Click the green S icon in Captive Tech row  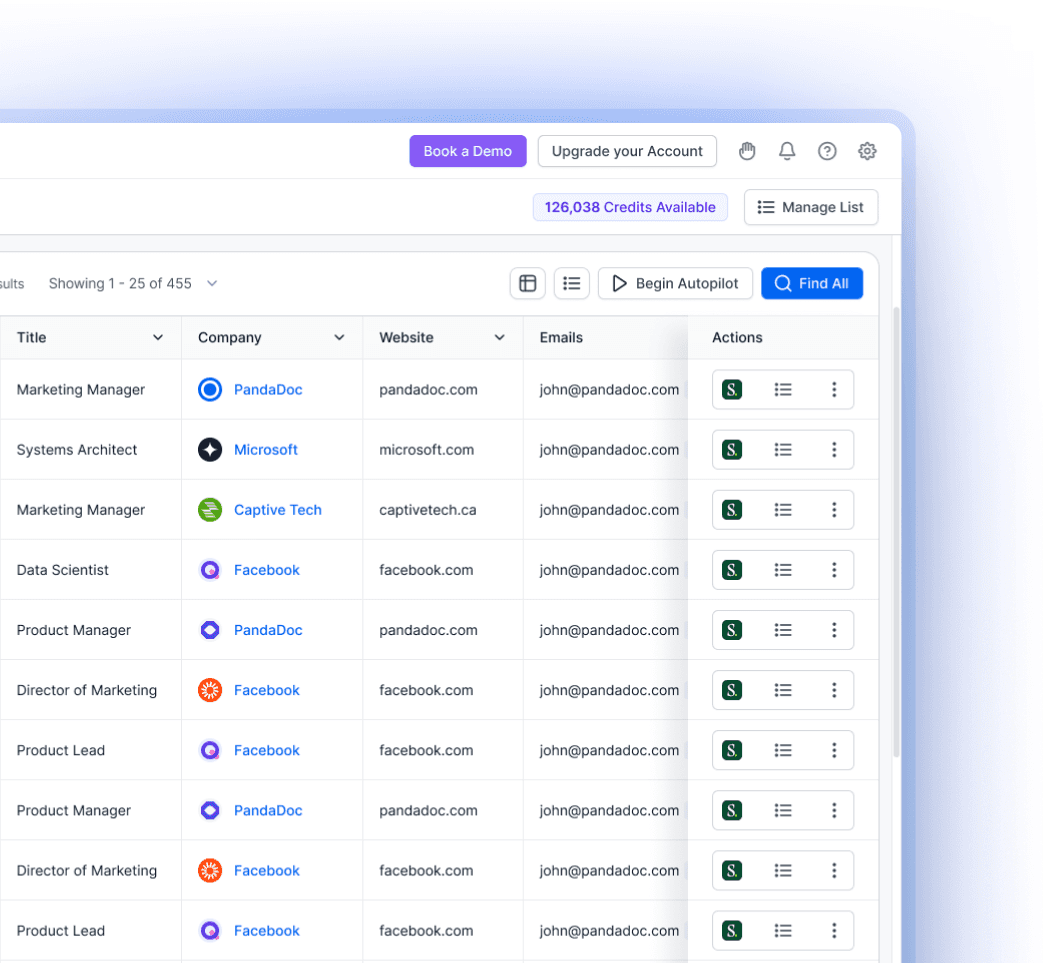click(732, 510)
